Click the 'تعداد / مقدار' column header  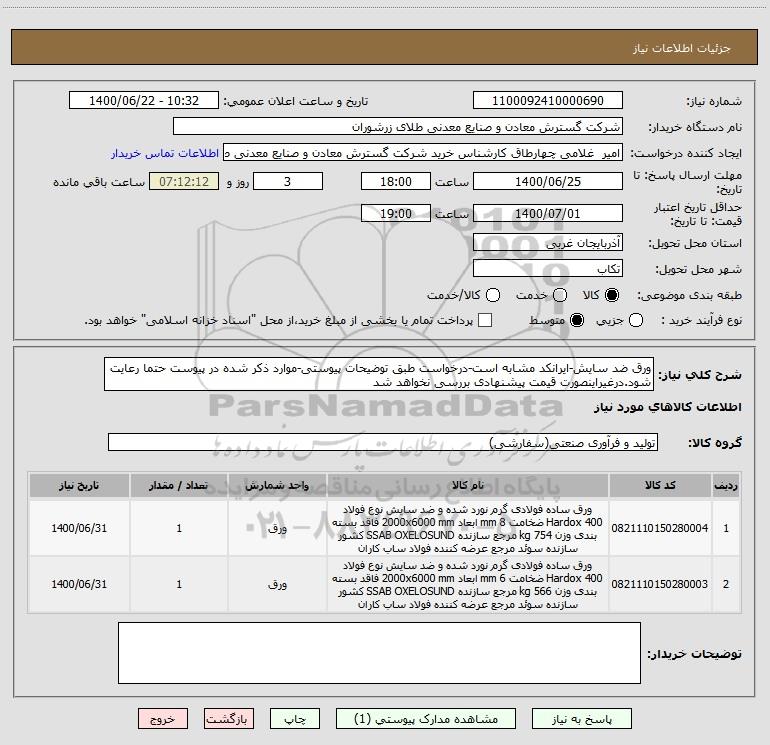pyautogui.click(x=179, y=485)
